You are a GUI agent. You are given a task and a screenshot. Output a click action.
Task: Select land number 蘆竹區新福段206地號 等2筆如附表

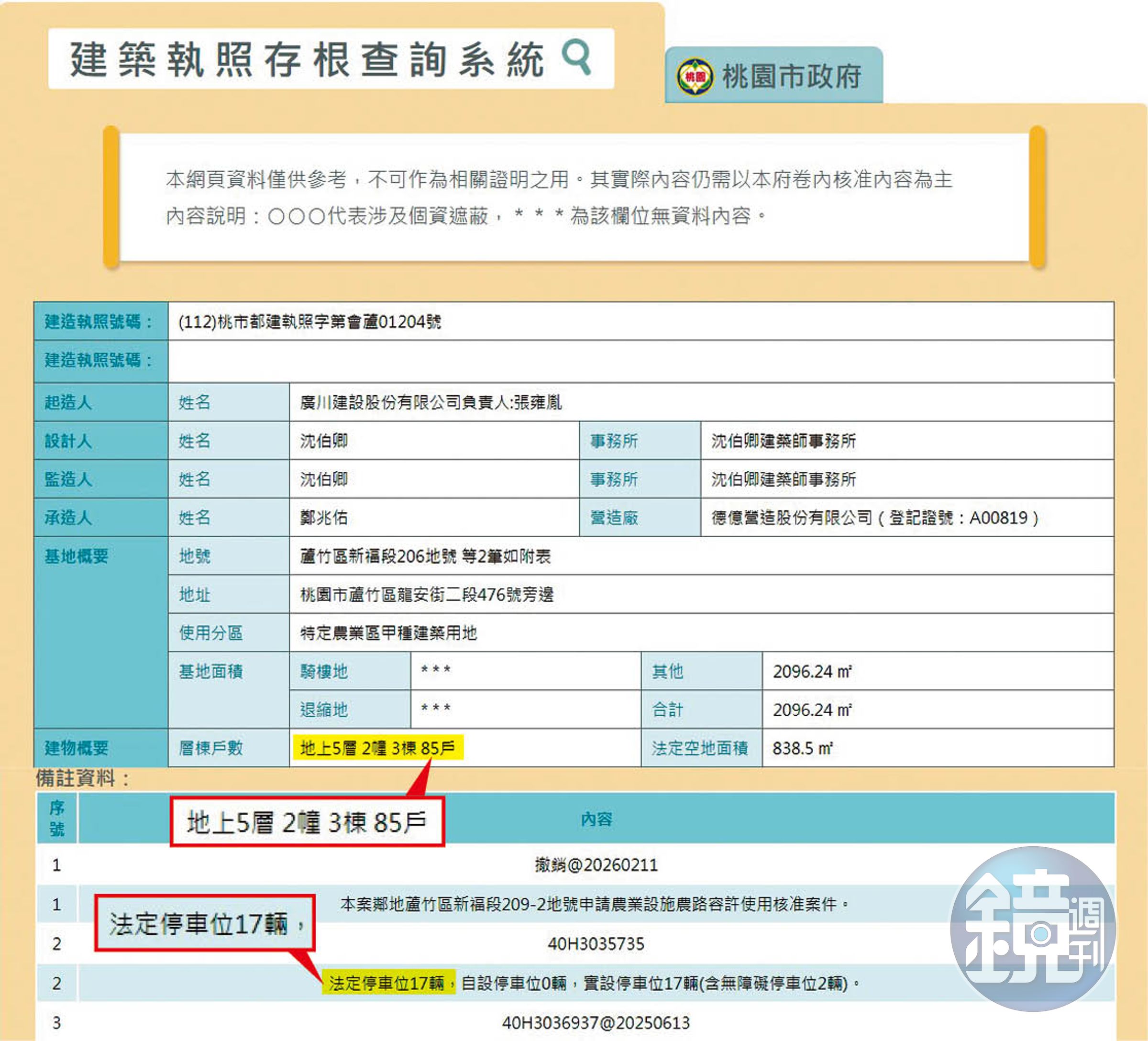pyautogui.click(x=425, y=556)
